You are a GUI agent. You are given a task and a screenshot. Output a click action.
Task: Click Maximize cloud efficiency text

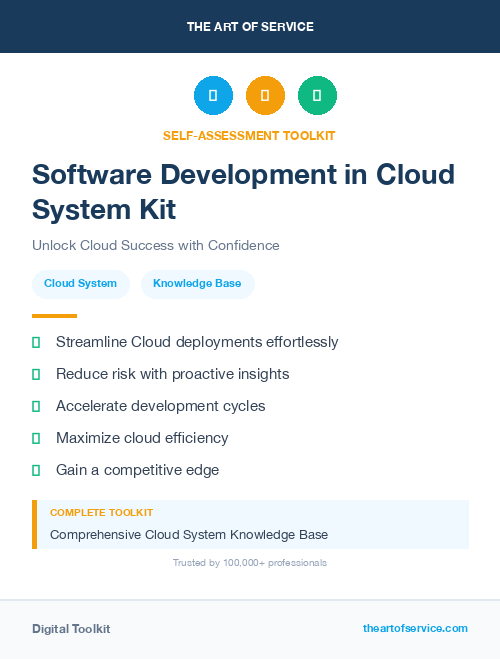click(142, 438)
